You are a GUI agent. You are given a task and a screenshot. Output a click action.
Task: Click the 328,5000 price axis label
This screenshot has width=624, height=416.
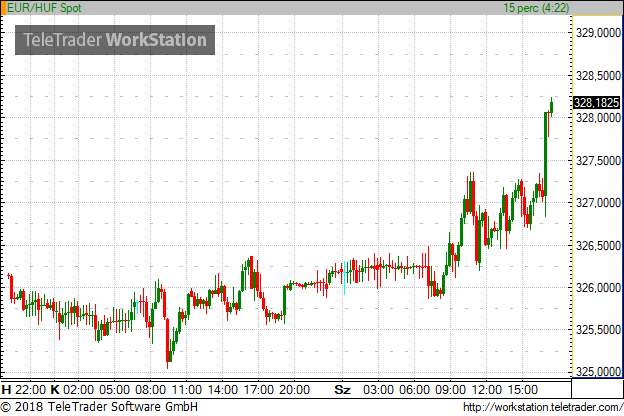coord(598,75)
